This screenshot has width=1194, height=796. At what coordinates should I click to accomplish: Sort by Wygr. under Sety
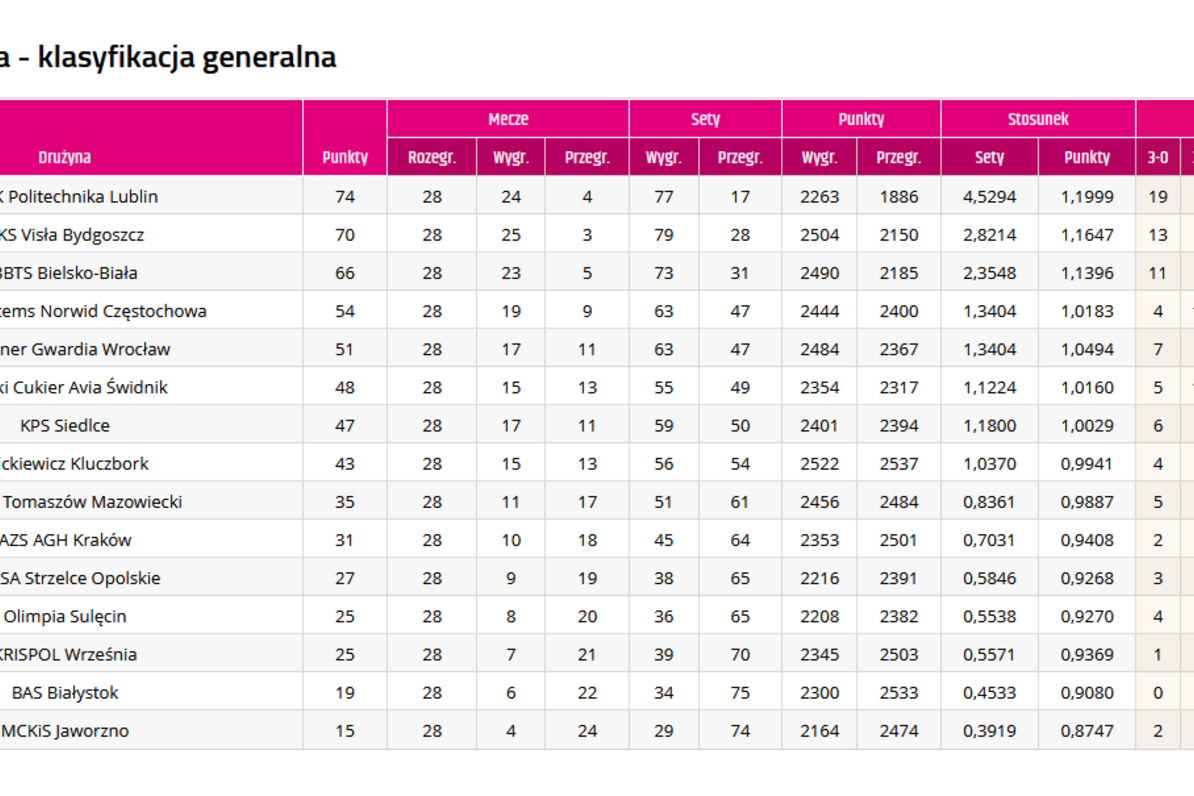[663, 157]
